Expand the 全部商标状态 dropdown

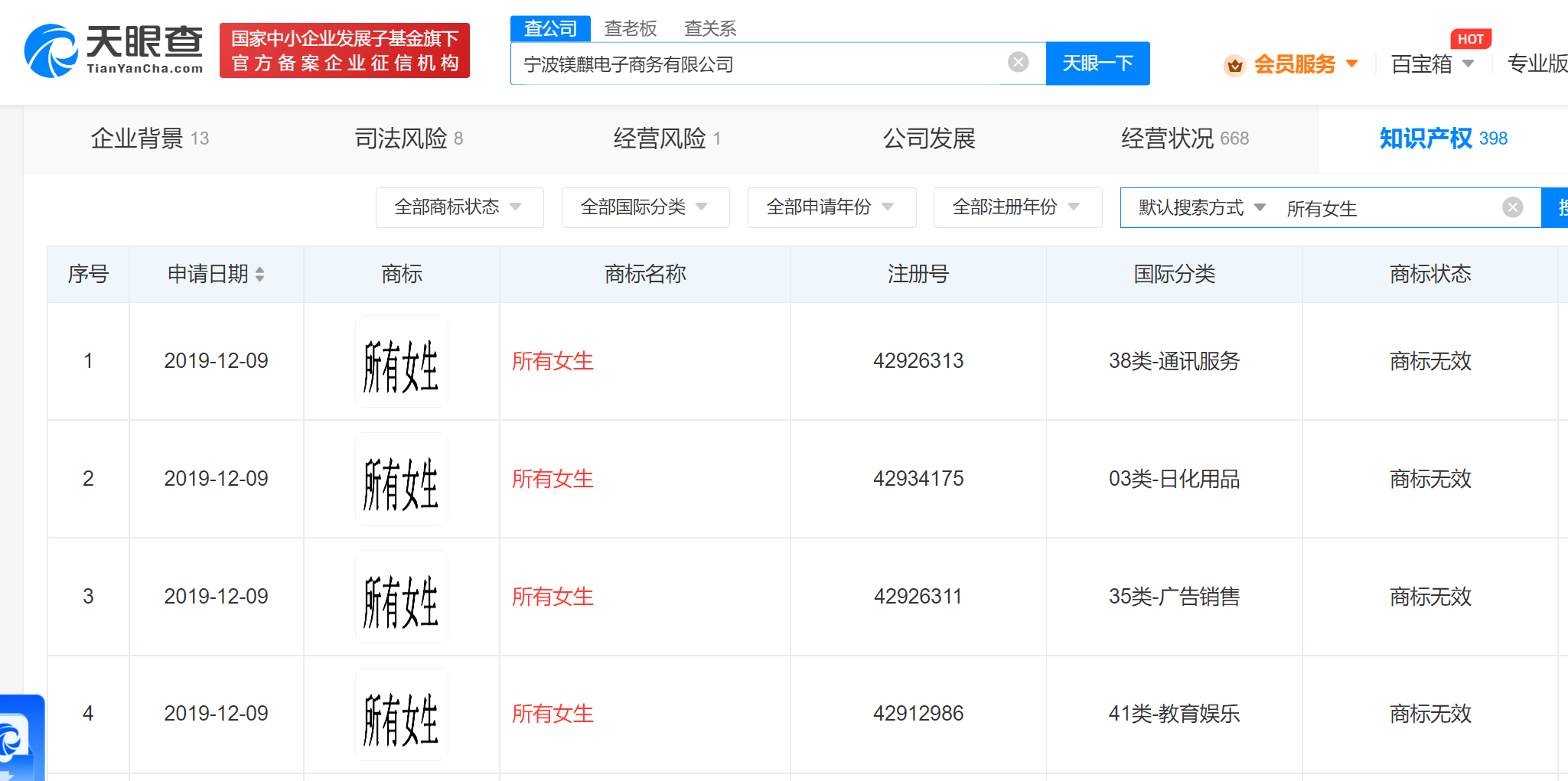click(458, 207)
